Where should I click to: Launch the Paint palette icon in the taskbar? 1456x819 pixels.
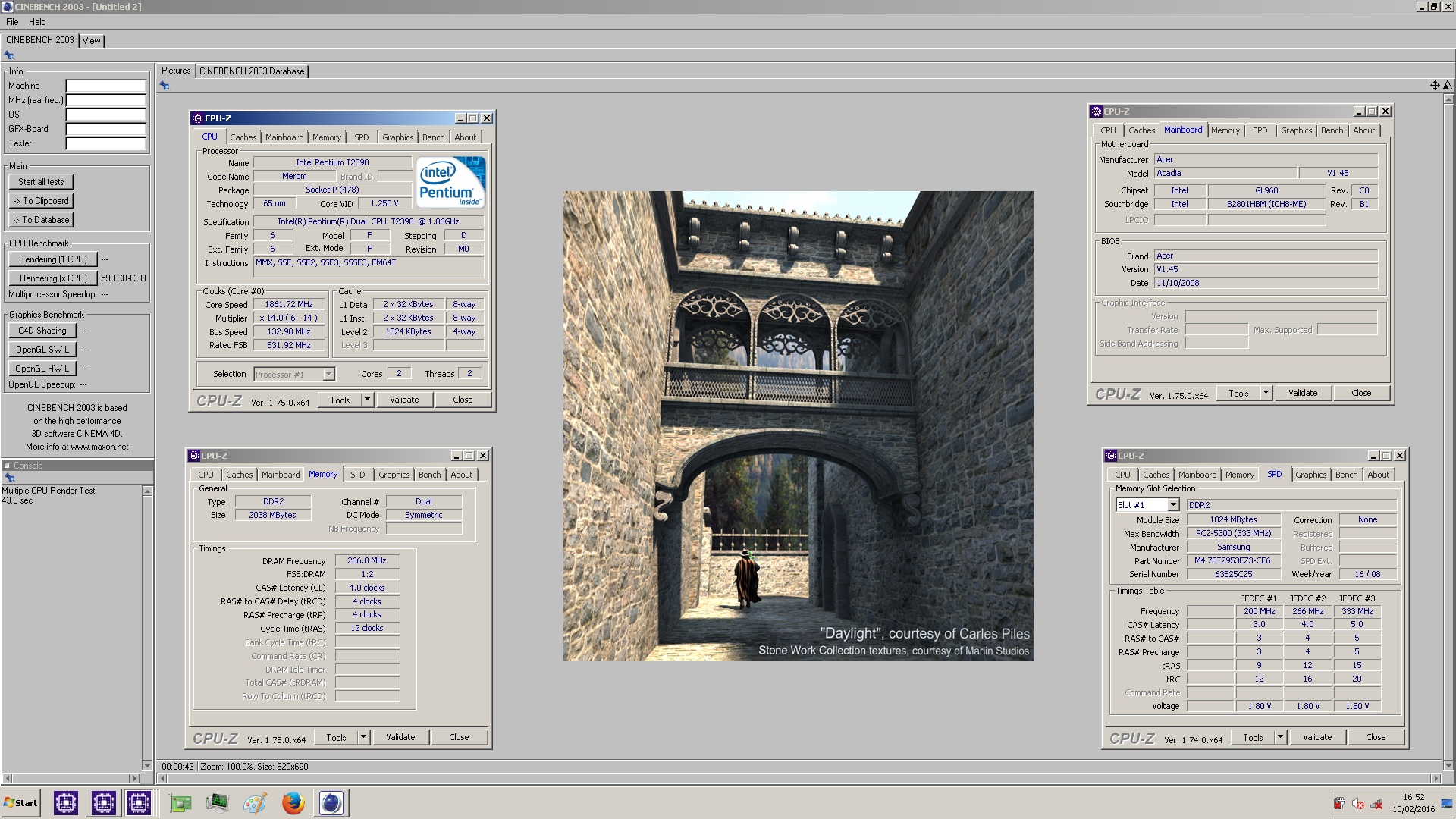(x=255, y=803)
